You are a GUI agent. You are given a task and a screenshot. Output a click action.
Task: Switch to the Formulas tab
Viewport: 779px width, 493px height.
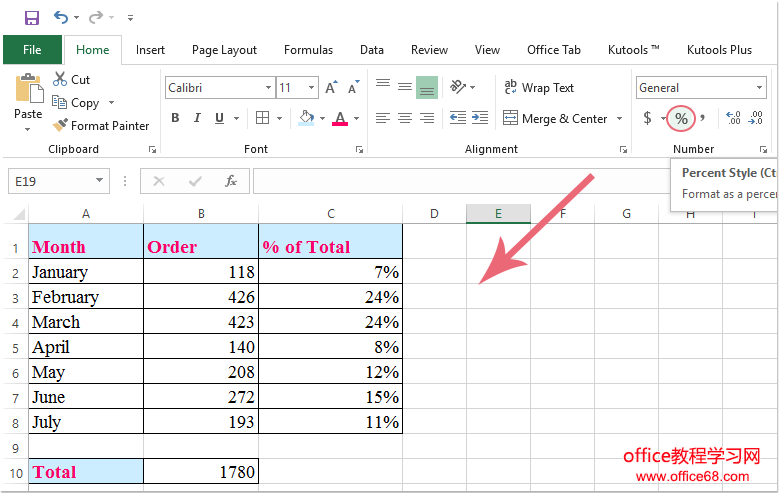[x=308, y=50]
